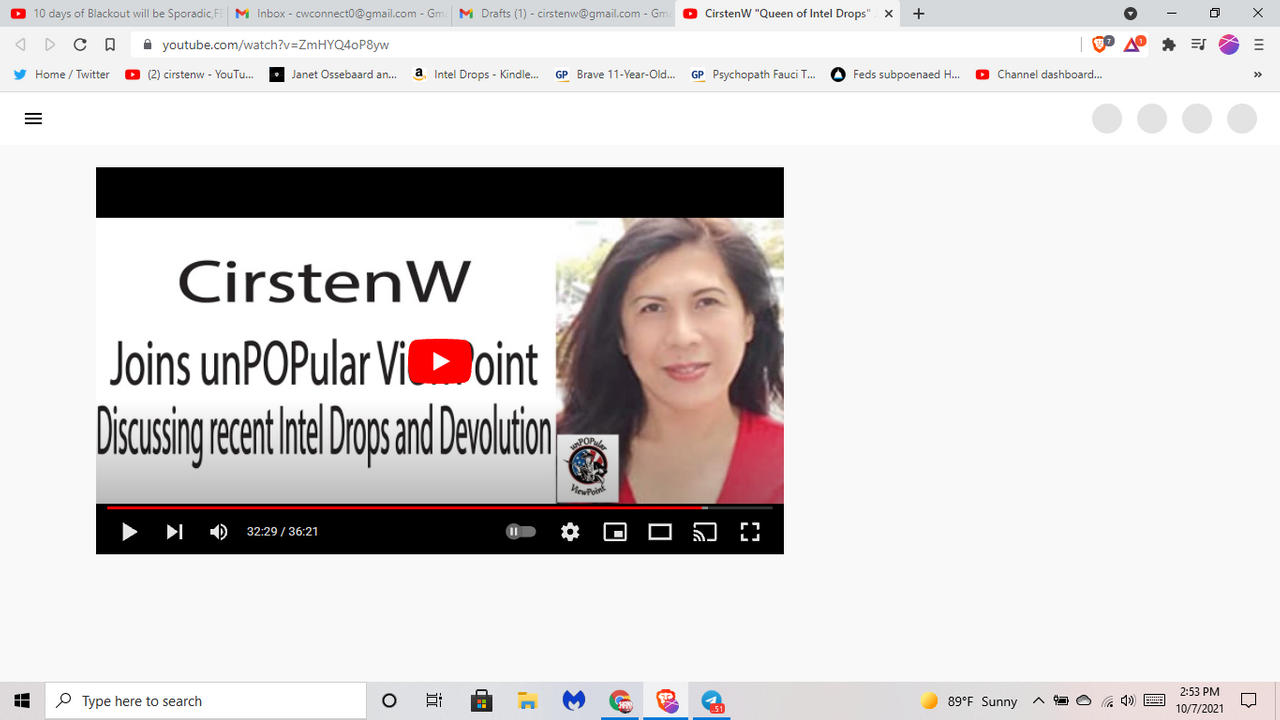The image size is (1280, 720).
Task: Expand the bookmarks overflow chevron
Action: click(x=1257, y=74)
